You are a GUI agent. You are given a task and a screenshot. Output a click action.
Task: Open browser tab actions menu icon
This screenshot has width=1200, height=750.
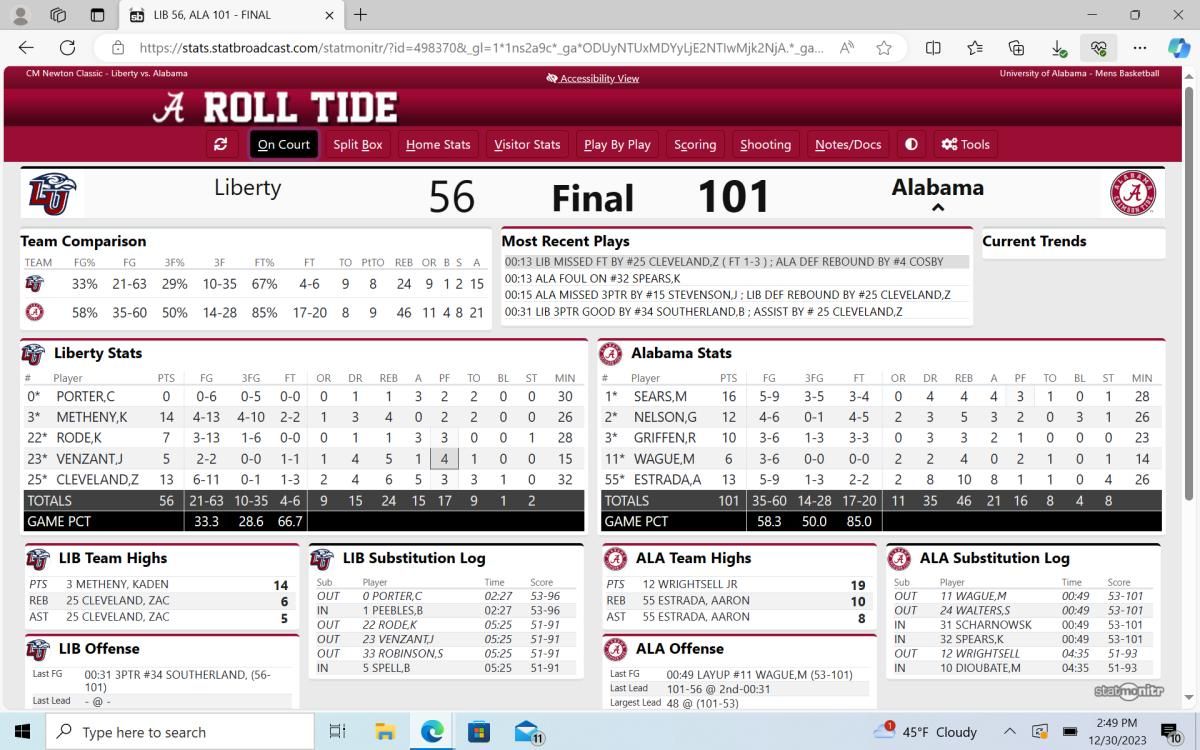(x=97, y=15)
